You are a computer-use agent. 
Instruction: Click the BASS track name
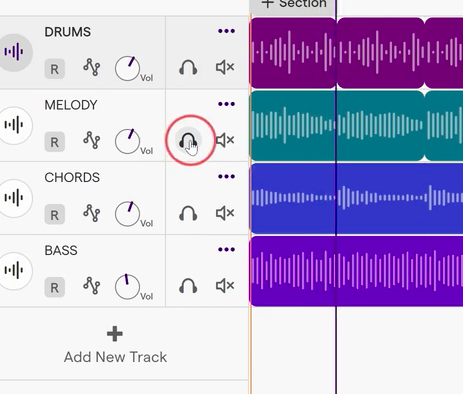tap(61, 250)
